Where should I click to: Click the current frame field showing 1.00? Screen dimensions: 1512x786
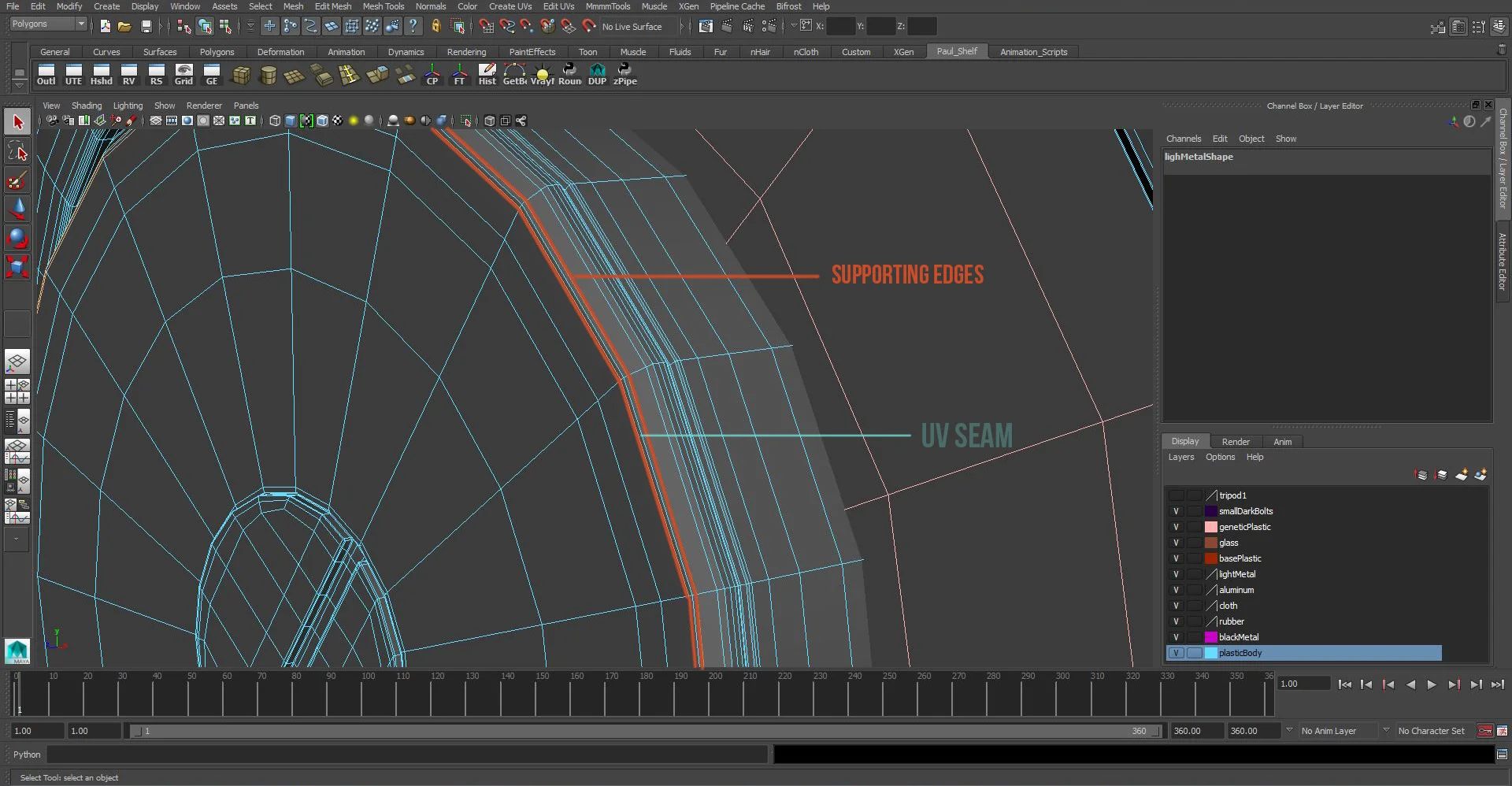1303,684
